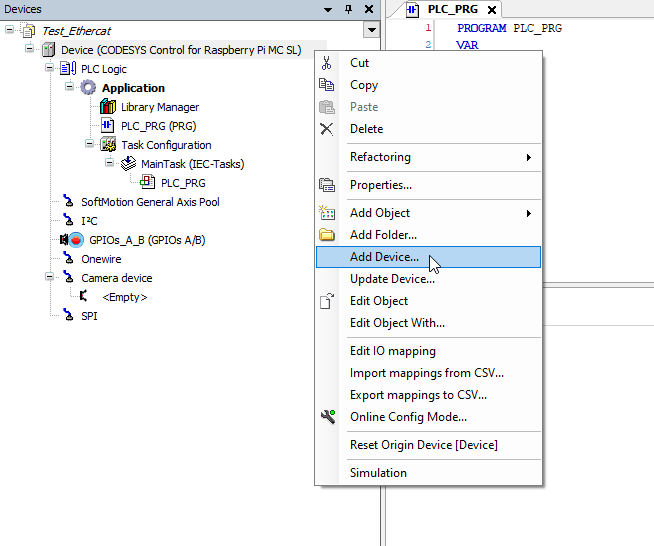Click the Edit Object icon

click(327, 301)
